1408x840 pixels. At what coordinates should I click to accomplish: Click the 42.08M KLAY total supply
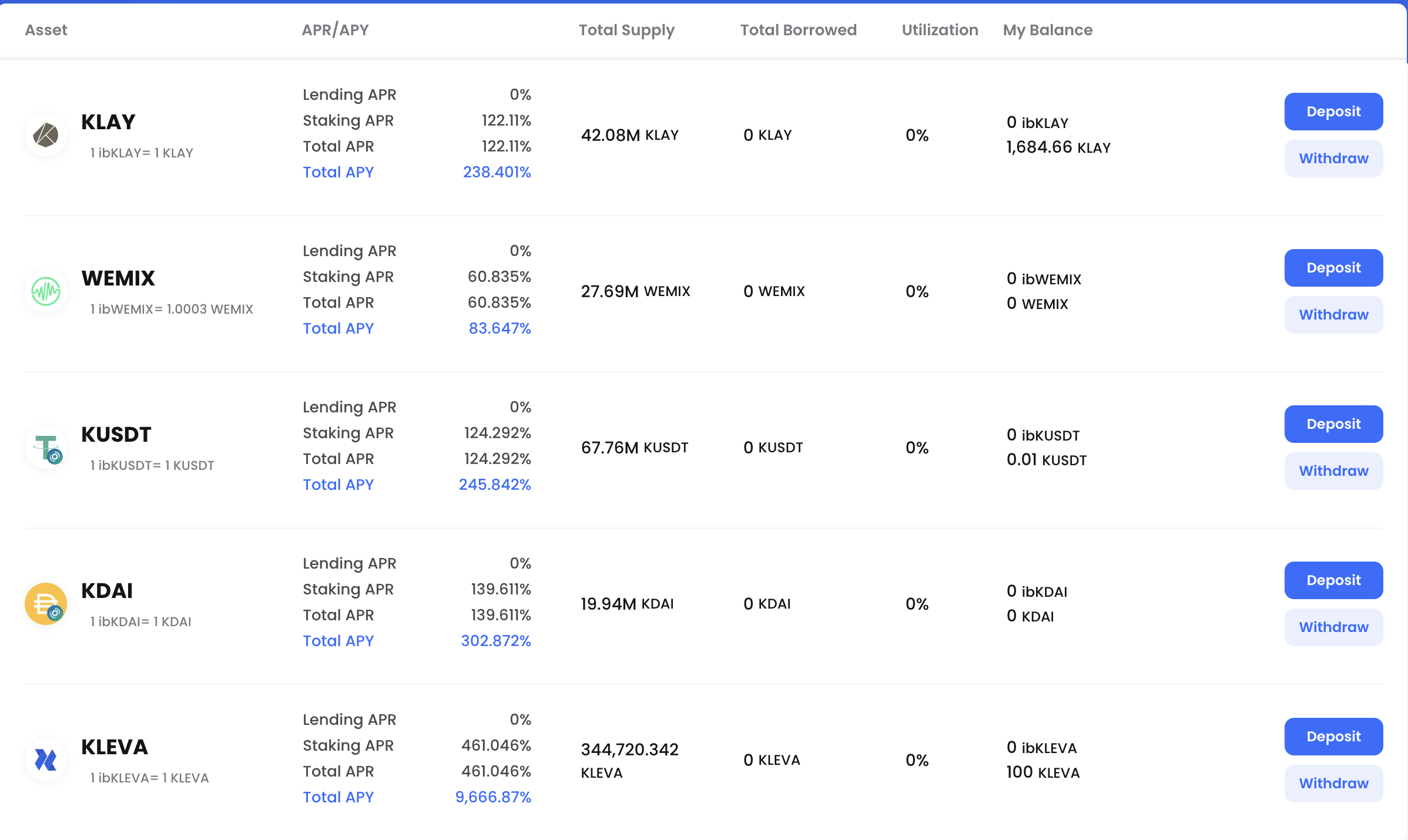click(x=629, y=135)
